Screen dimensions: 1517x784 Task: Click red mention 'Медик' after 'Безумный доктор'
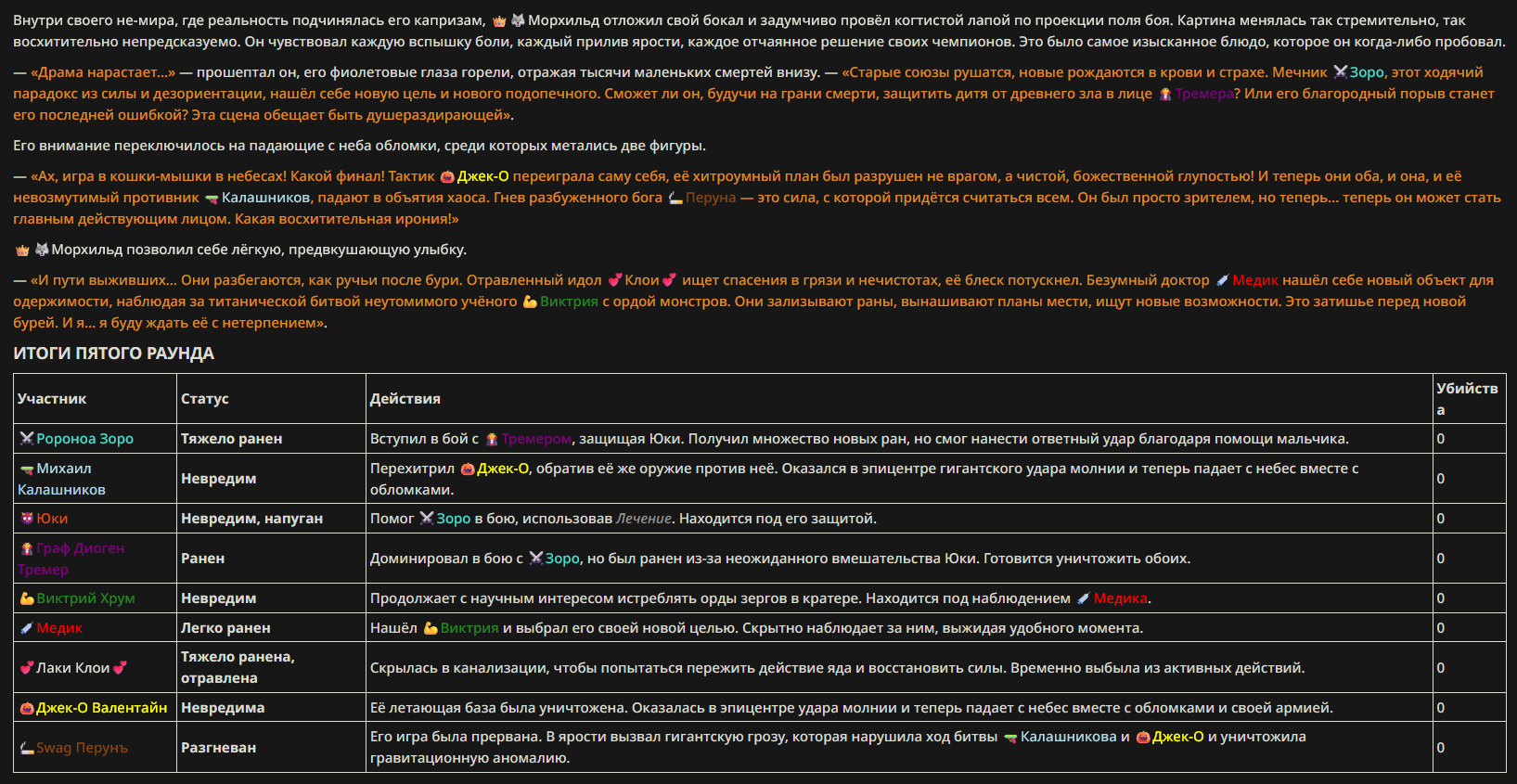coord(1255,280)
